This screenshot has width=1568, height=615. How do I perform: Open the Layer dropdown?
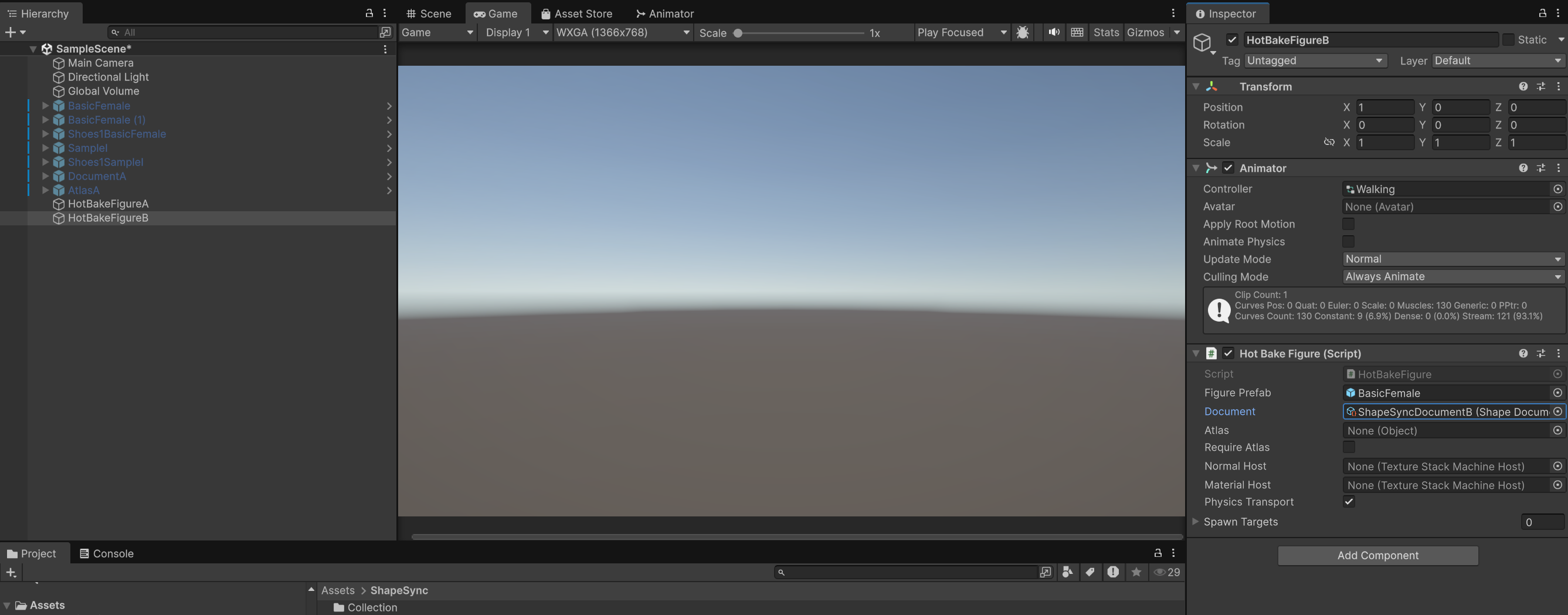pos(1498,60)
